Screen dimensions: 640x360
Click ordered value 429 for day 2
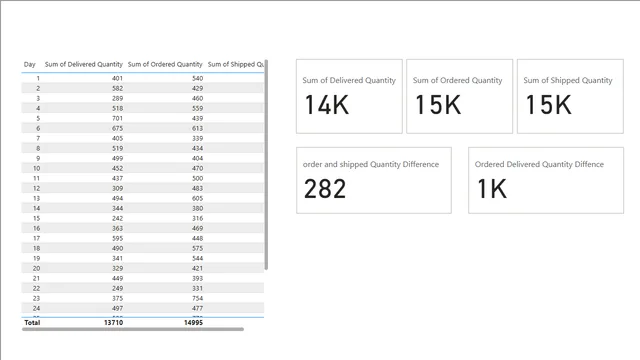pos(198,88)
